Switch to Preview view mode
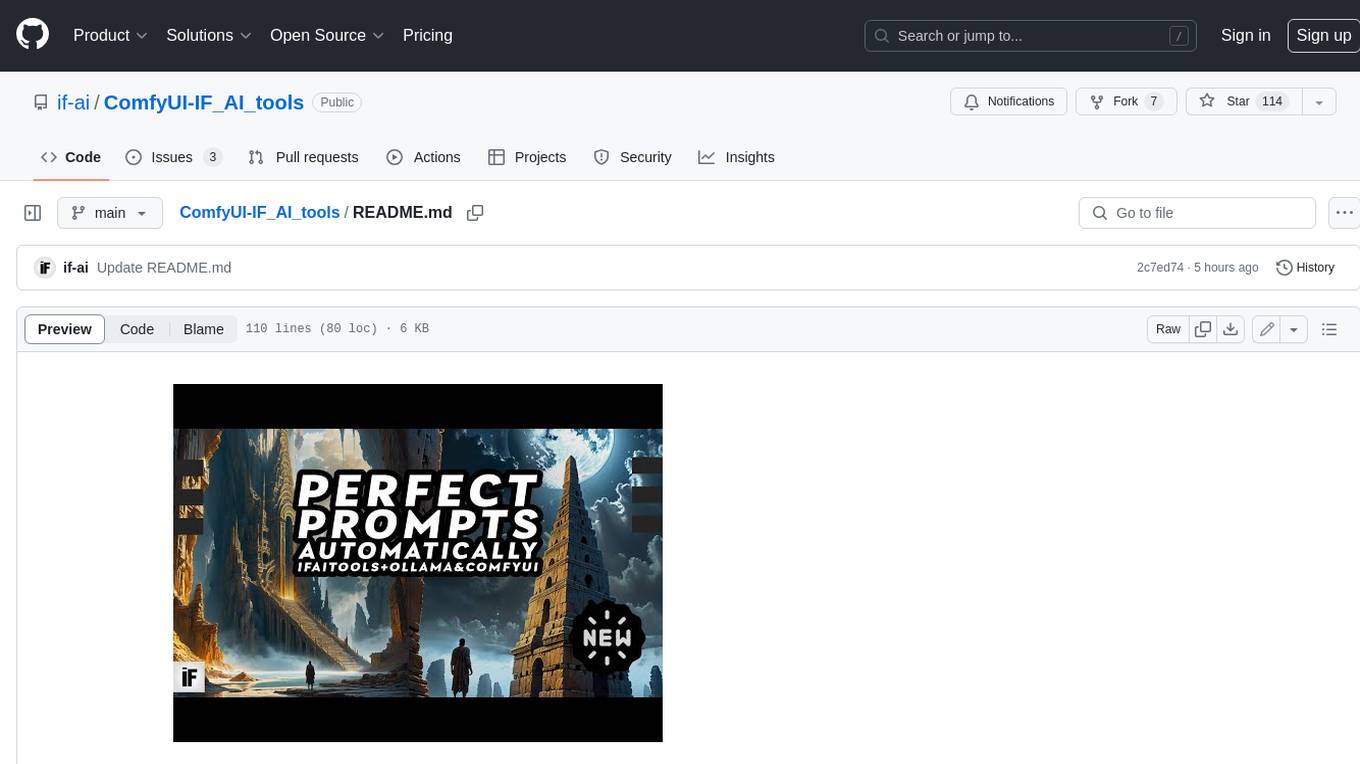 tap(65, 329)
